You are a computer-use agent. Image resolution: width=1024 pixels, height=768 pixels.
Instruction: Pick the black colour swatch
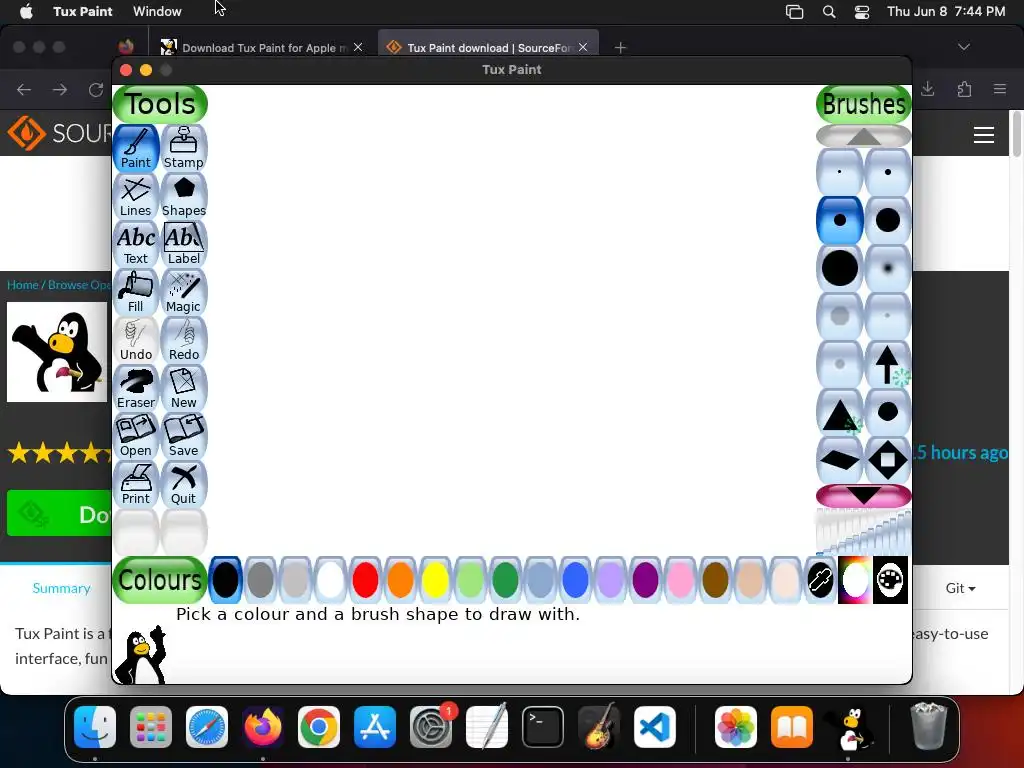[x=225, y=580]
